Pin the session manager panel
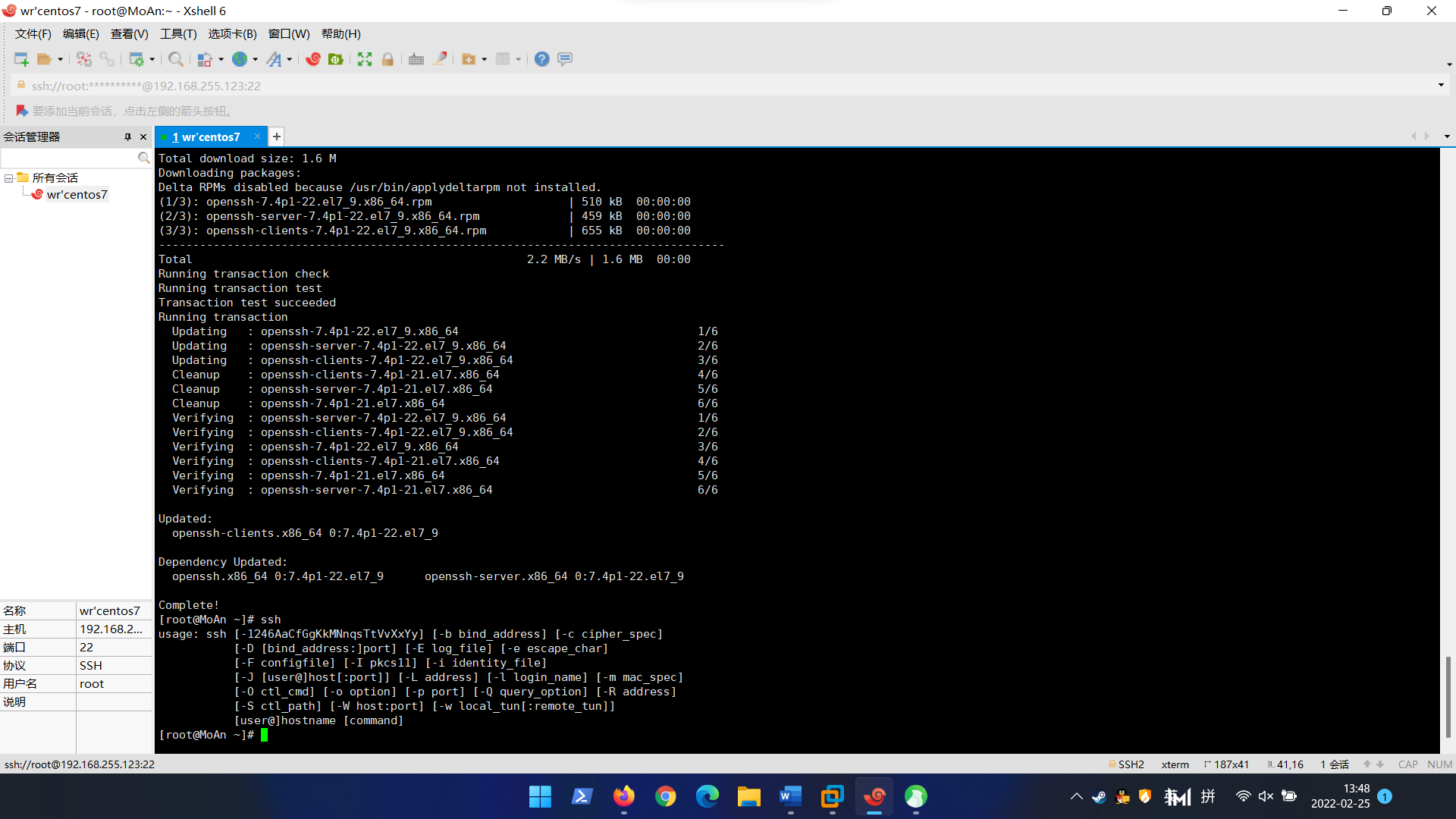The image size is (1456, 819). point(127,137)
